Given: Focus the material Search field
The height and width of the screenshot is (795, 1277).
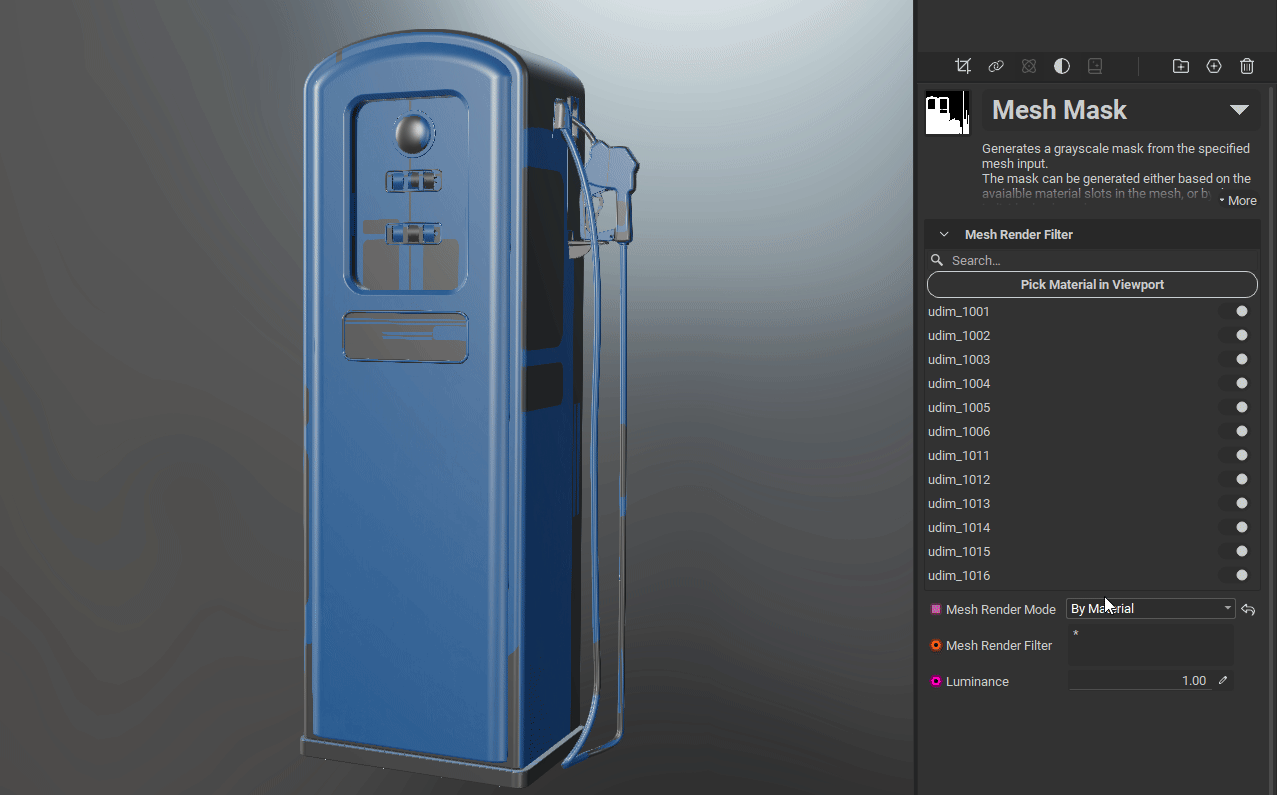Looking at the screenshot, I should (x=1092, y=260).
